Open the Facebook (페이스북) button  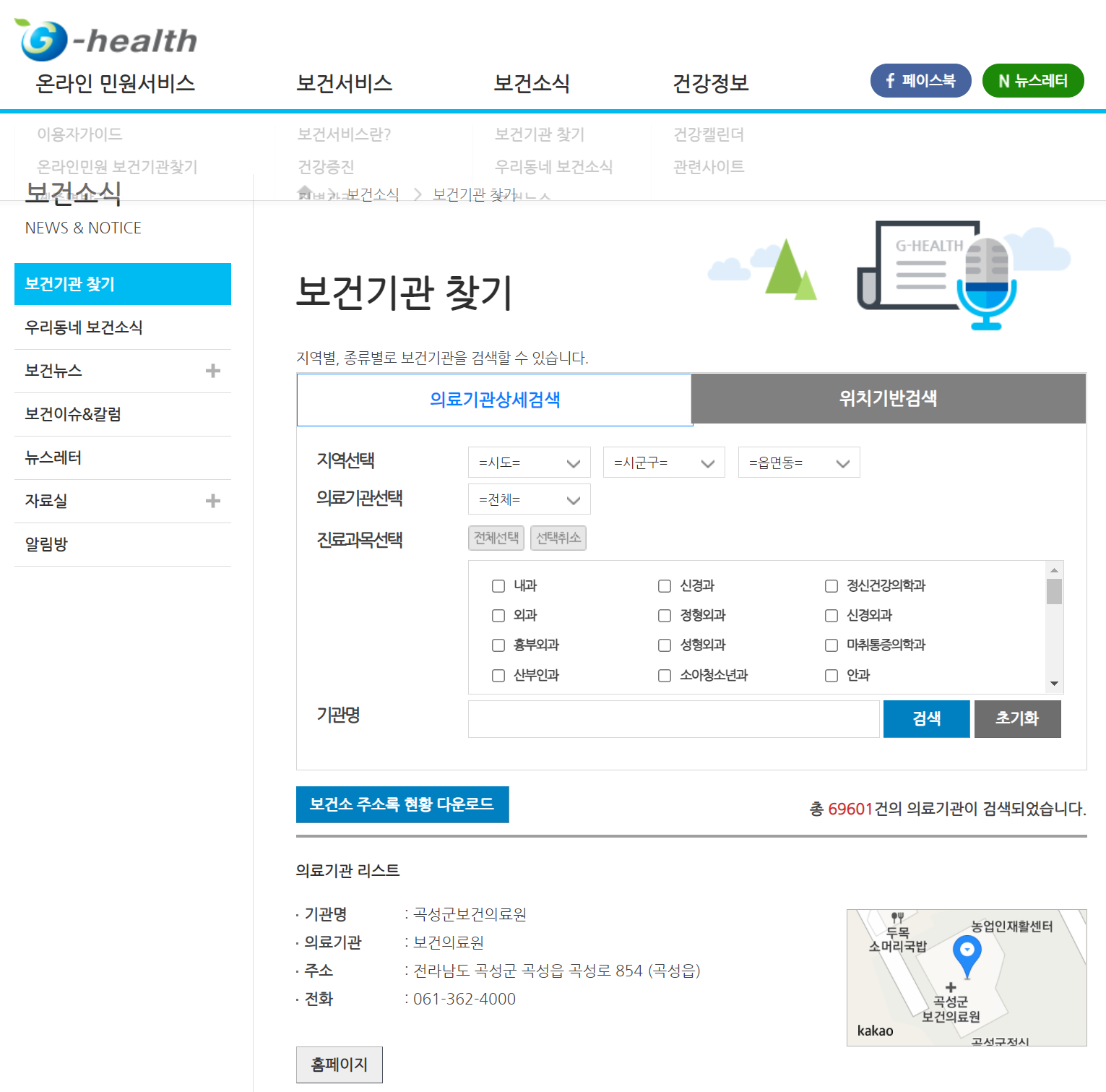[x=920, y=80]
